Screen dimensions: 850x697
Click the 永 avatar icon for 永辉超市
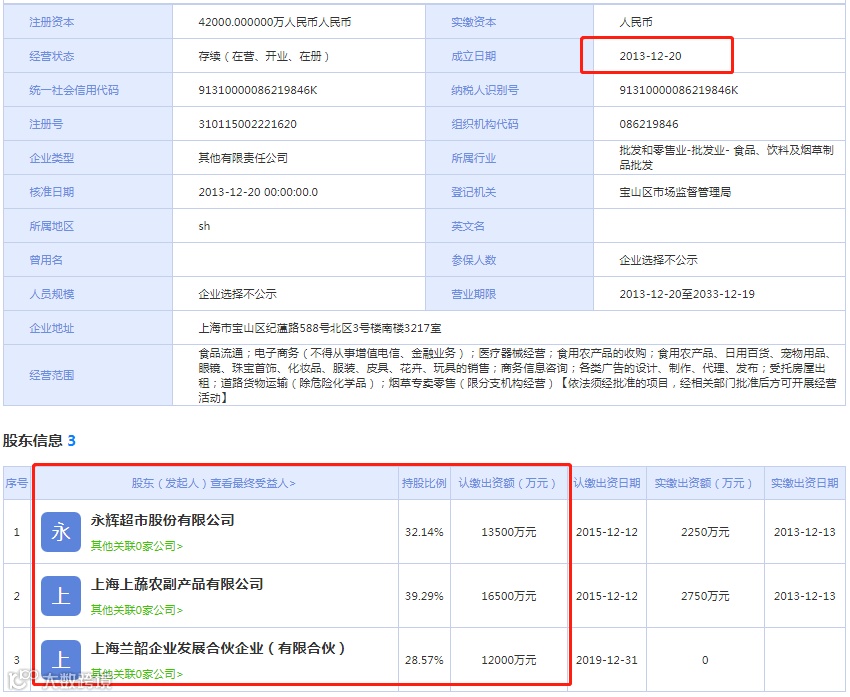pos(61,532)
